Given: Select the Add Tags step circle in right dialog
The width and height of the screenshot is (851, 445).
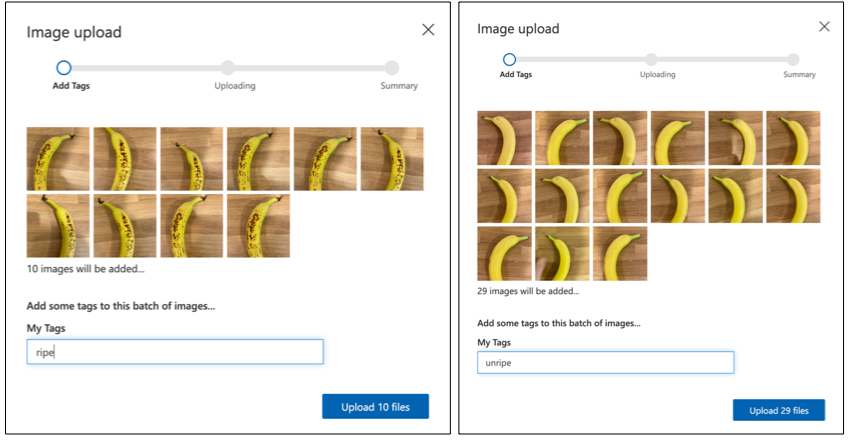Looking at the screenshot, I should [509, 59].
